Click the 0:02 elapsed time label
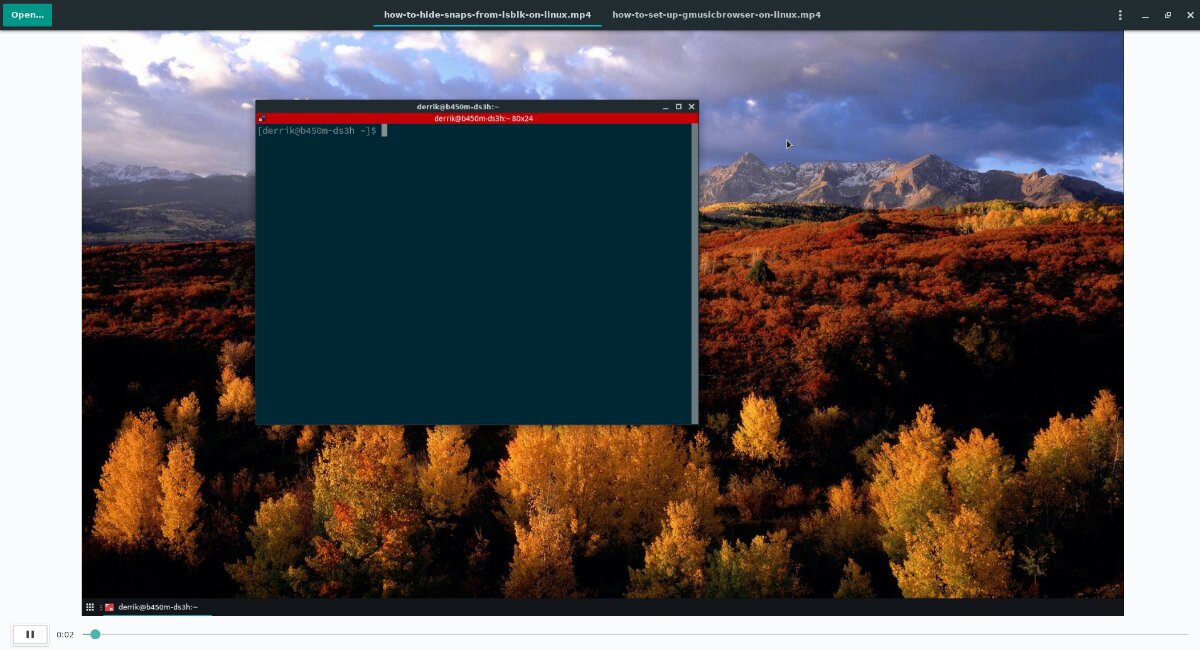The width and height of the screenshot is (1200, 650). pyautogui.click(x=65, y=634)
